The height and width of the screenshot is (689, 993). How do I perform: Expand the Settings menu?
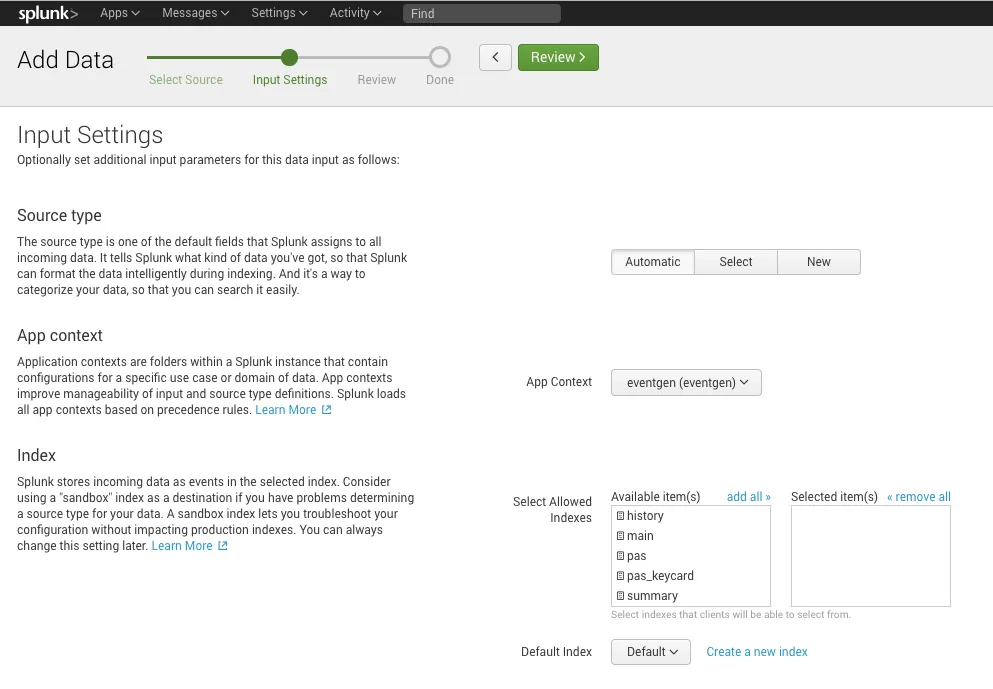[277, 13]
